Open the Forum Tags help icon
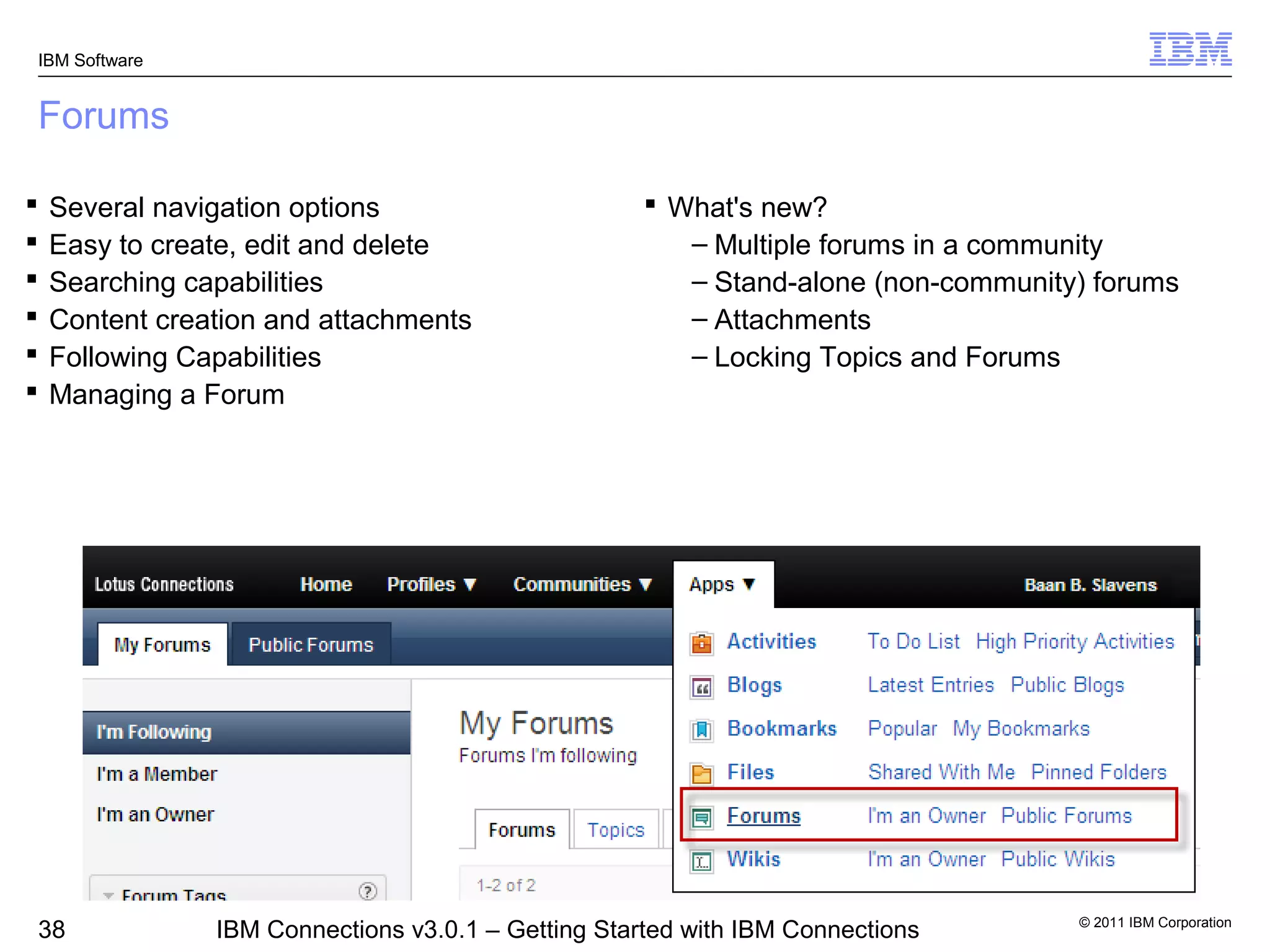This screenshot has width=1270, height=952. click(x=368, y=891)
